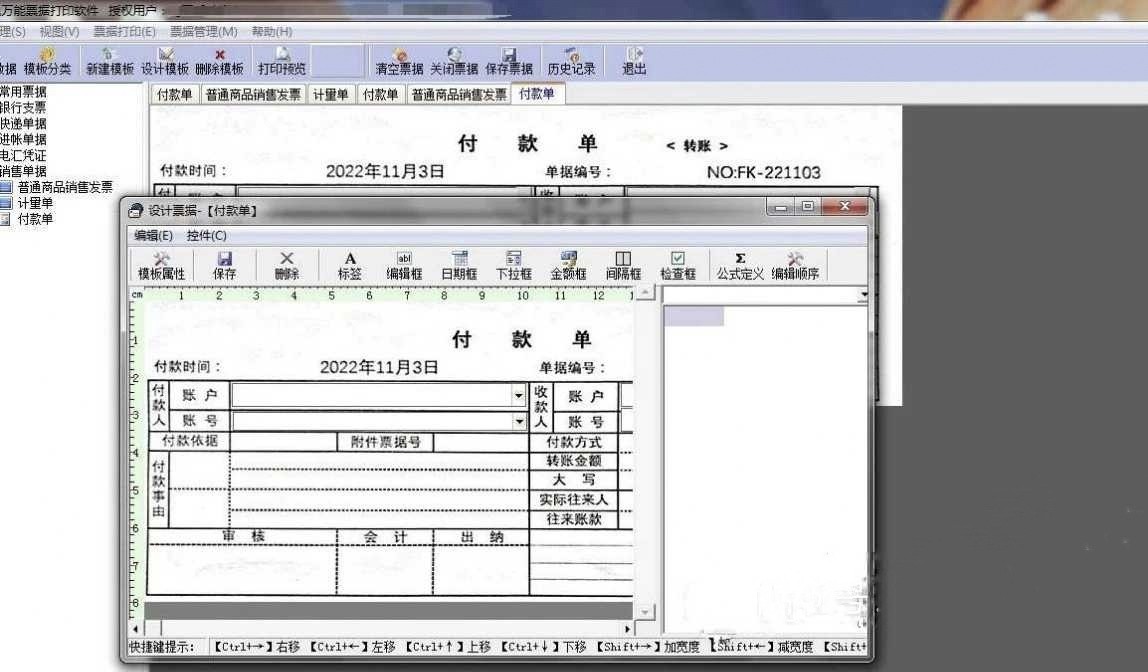Select 进帐单据 category in sidebar
The image size is (1148, 672).
point(23,139)
